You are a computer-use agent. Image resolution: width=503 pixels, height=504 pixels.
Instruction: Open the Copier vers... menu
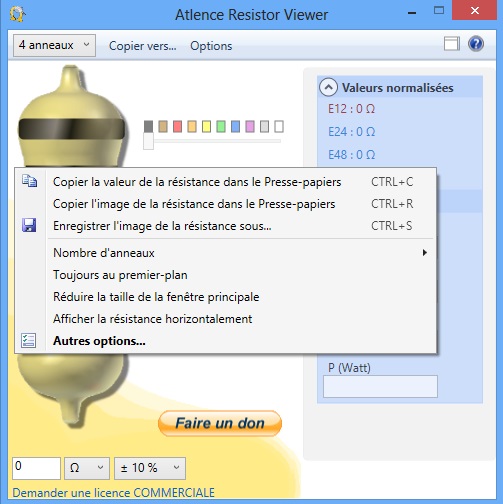coord(143,46)
